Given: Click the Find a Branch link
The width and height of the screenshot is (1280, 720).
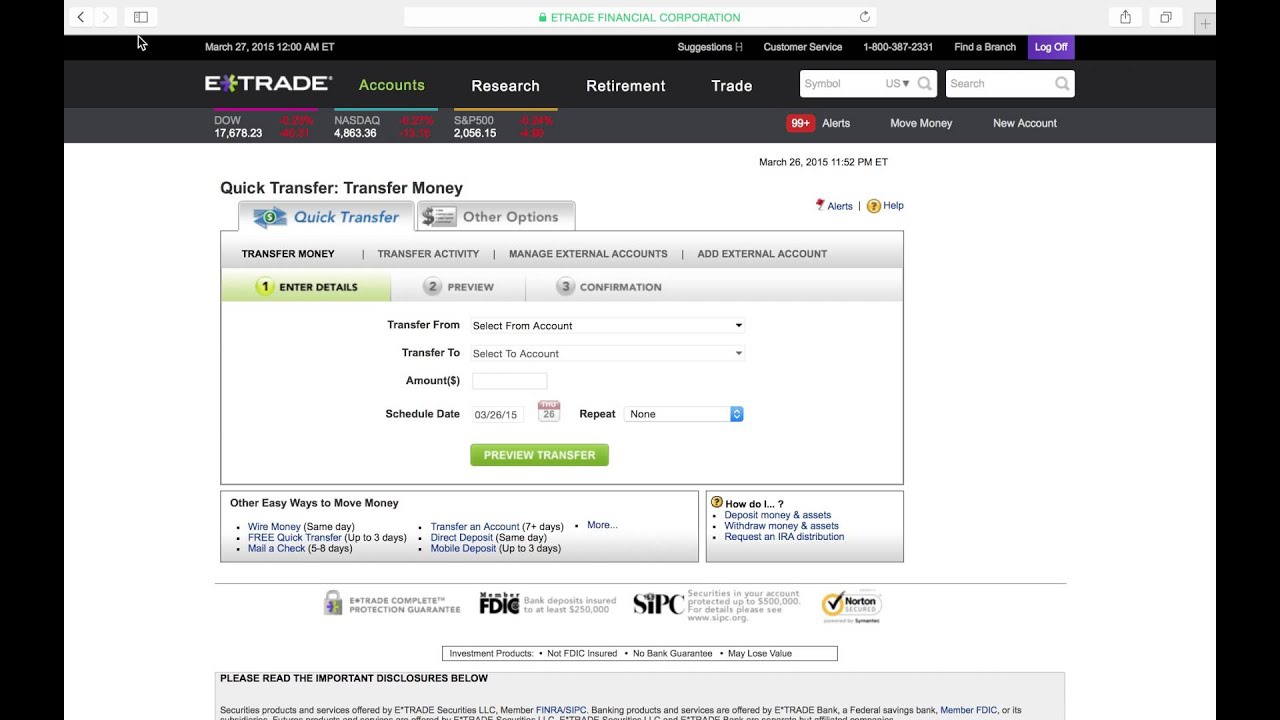Looking at the screenshot, I should click(985, 47).
